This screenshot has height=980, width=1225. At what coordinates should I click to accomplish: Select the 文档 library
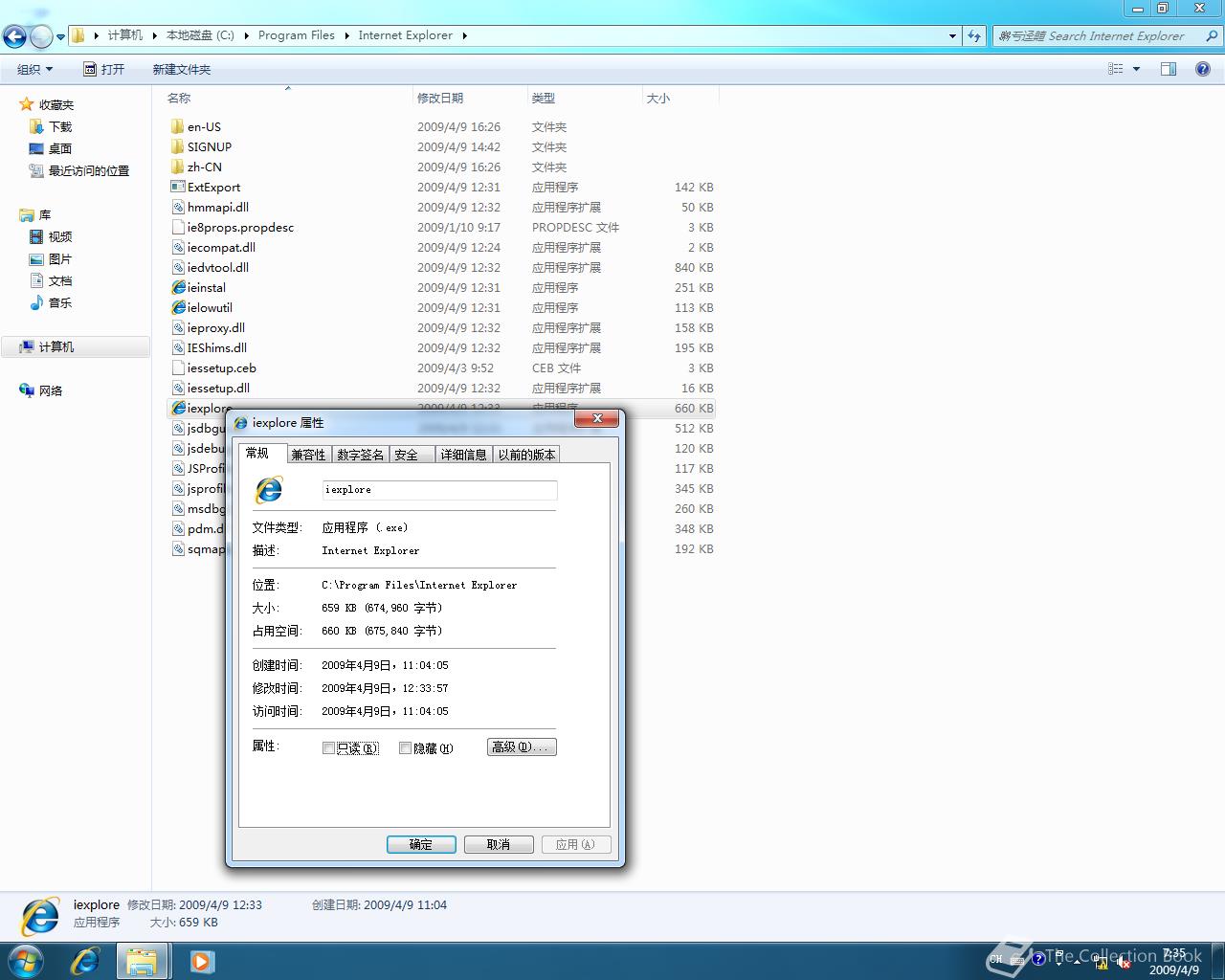tap(60, 280)
